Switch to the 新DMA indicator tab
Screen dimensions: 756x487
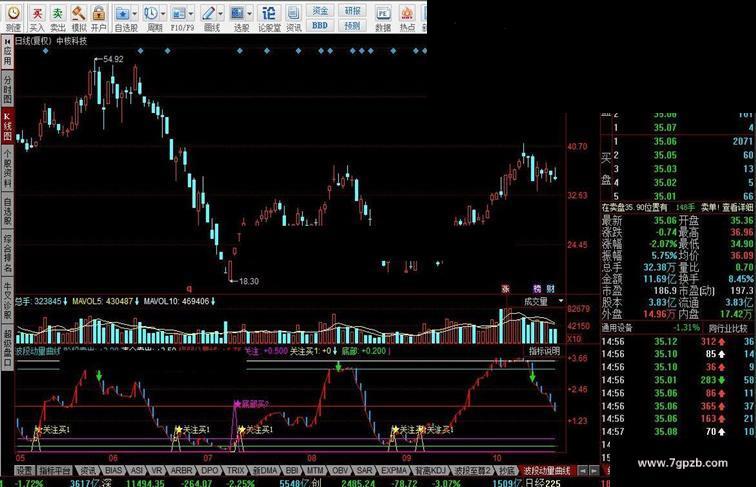click(265, 470)
